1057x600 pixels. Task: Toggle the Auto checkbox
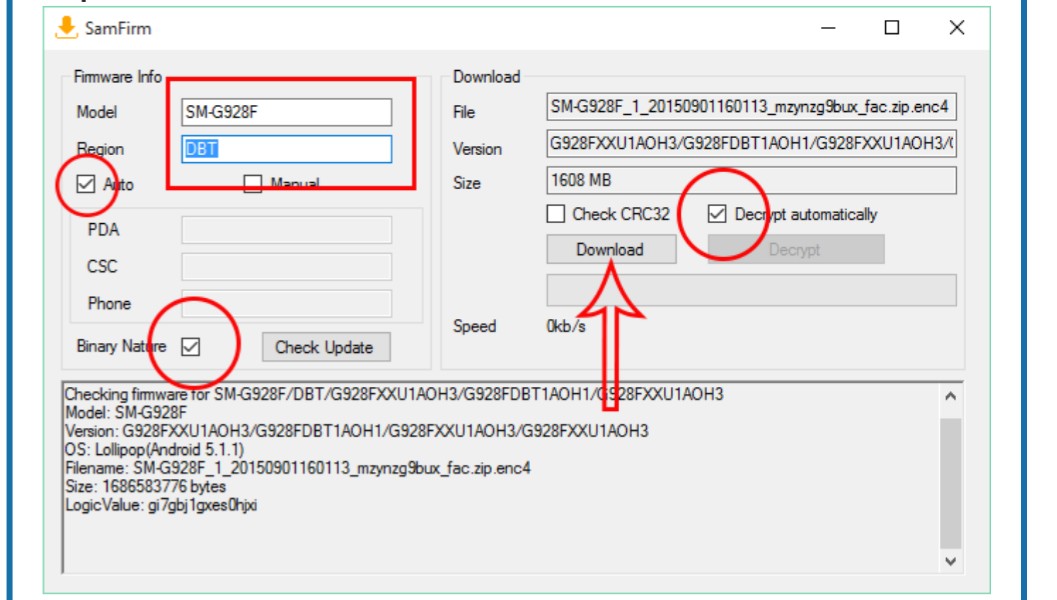[86, 183]
